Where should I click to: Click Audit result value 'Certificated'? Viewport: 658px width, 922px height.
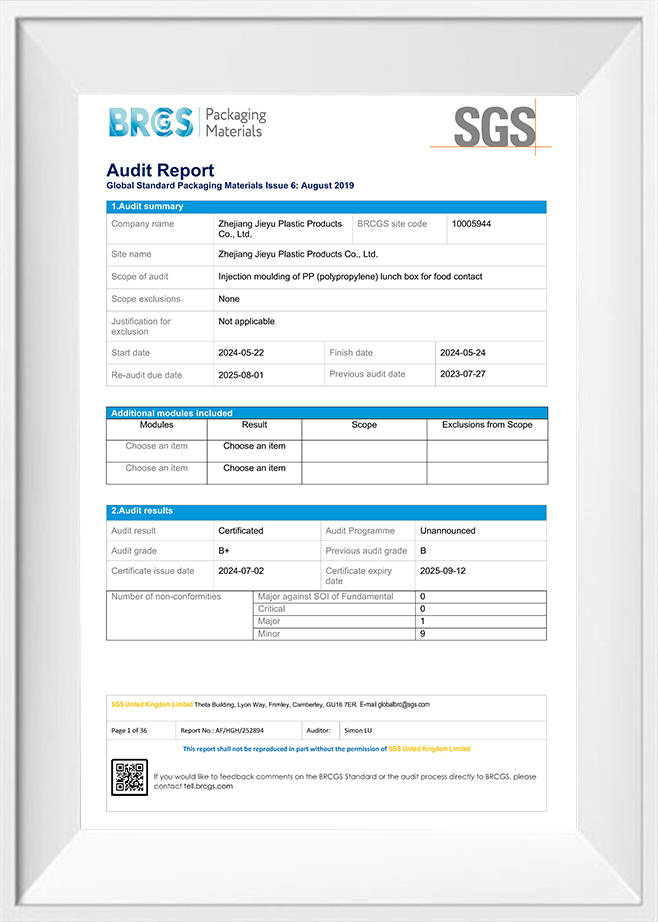(x=241, y=531)
